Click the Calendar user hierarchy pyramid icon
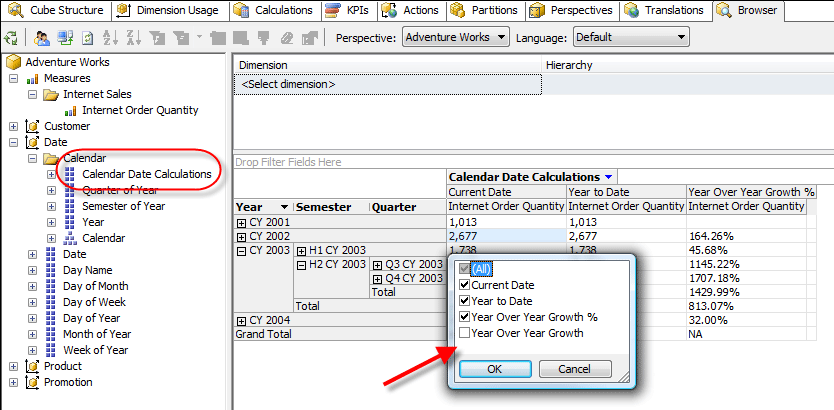 [x=70, y=238]
